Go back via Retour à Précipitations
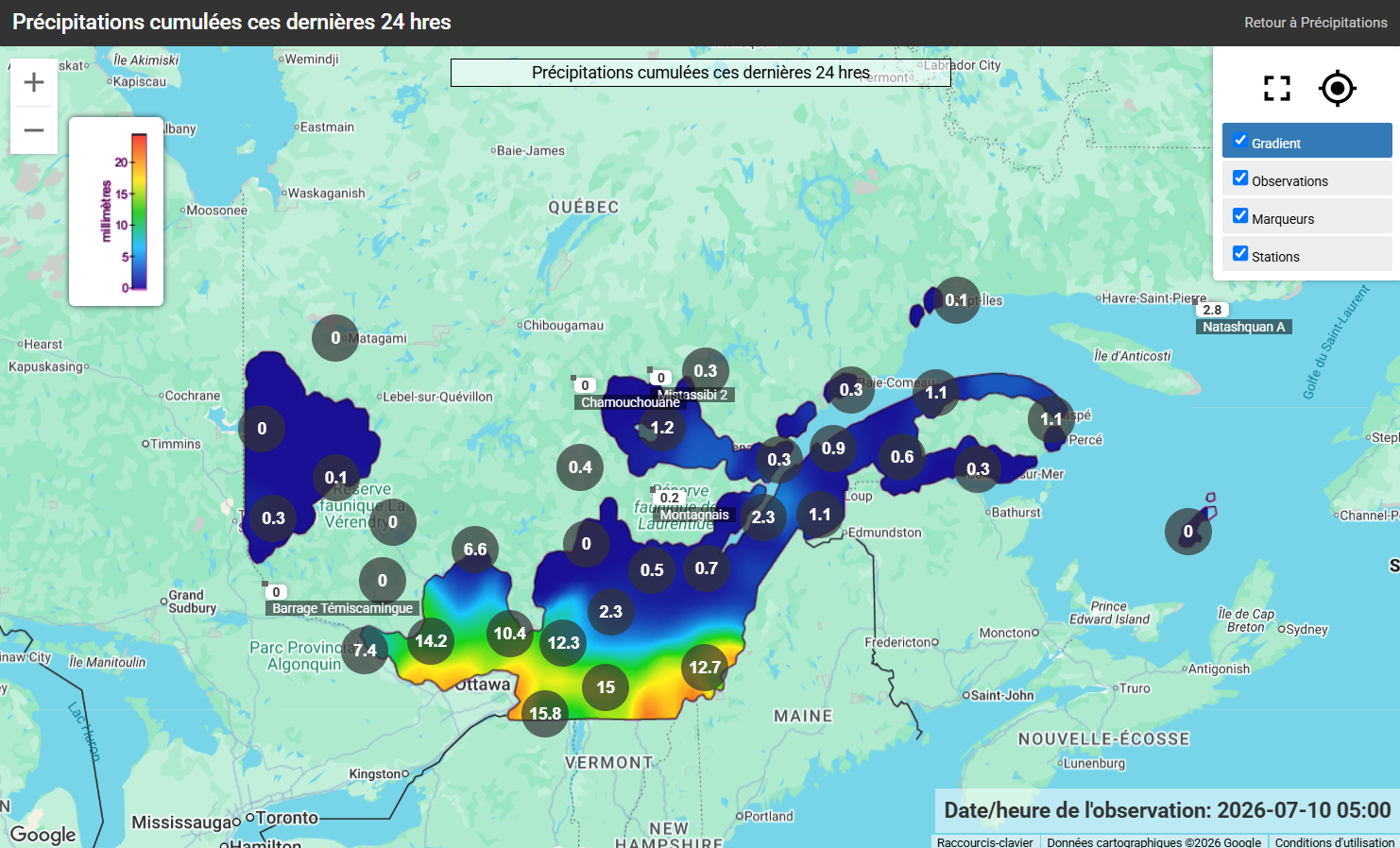Viewport: 1400px width, 848px height. pyautogui.click(x=1316, y=23)
